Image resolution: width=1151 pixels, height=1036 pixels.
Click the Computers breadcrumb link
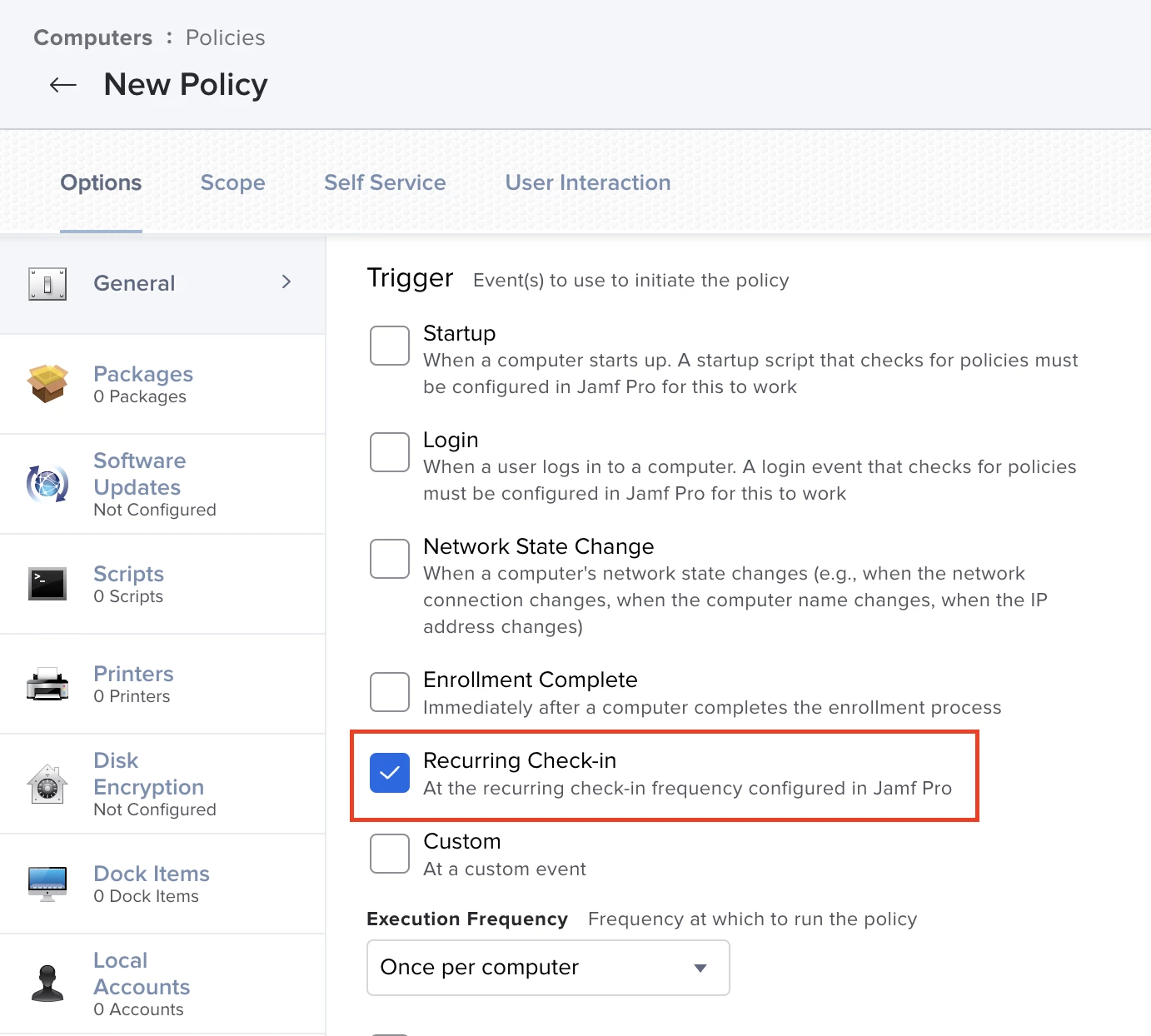click(x=93, y=37)
